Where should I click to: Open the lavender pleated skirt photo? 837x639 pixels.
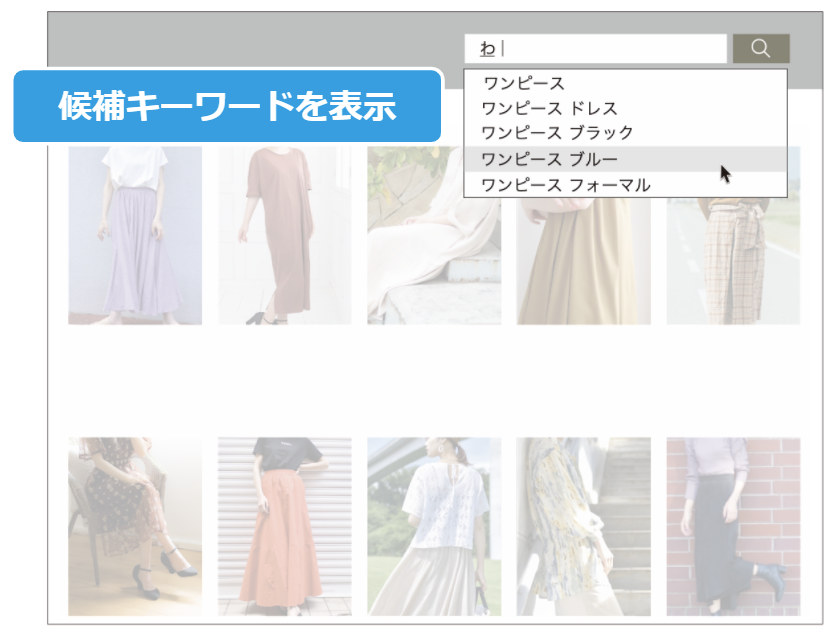(x=135, y=235)
